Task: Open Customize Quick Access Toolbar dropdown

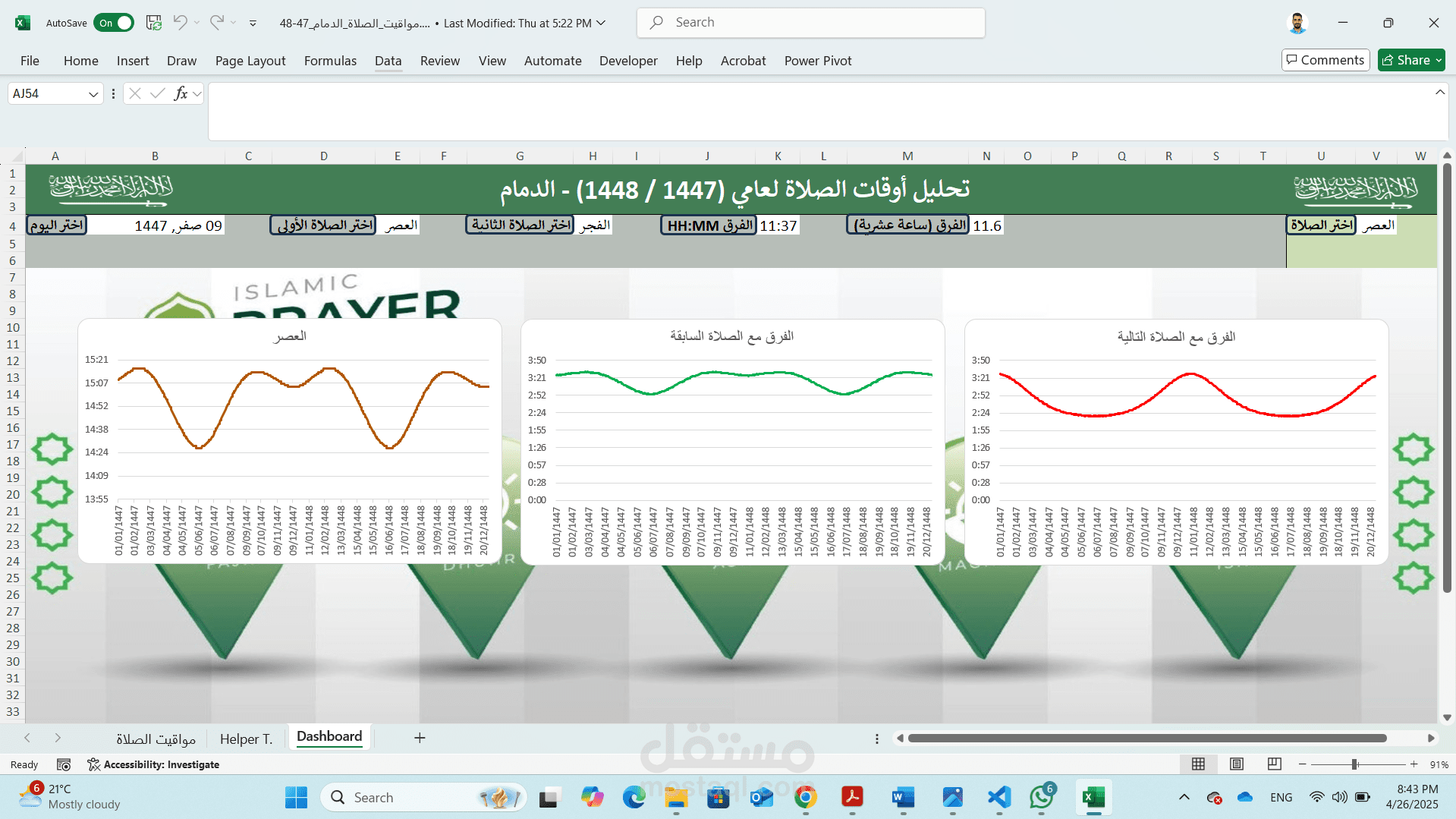Action: [253, 23]
